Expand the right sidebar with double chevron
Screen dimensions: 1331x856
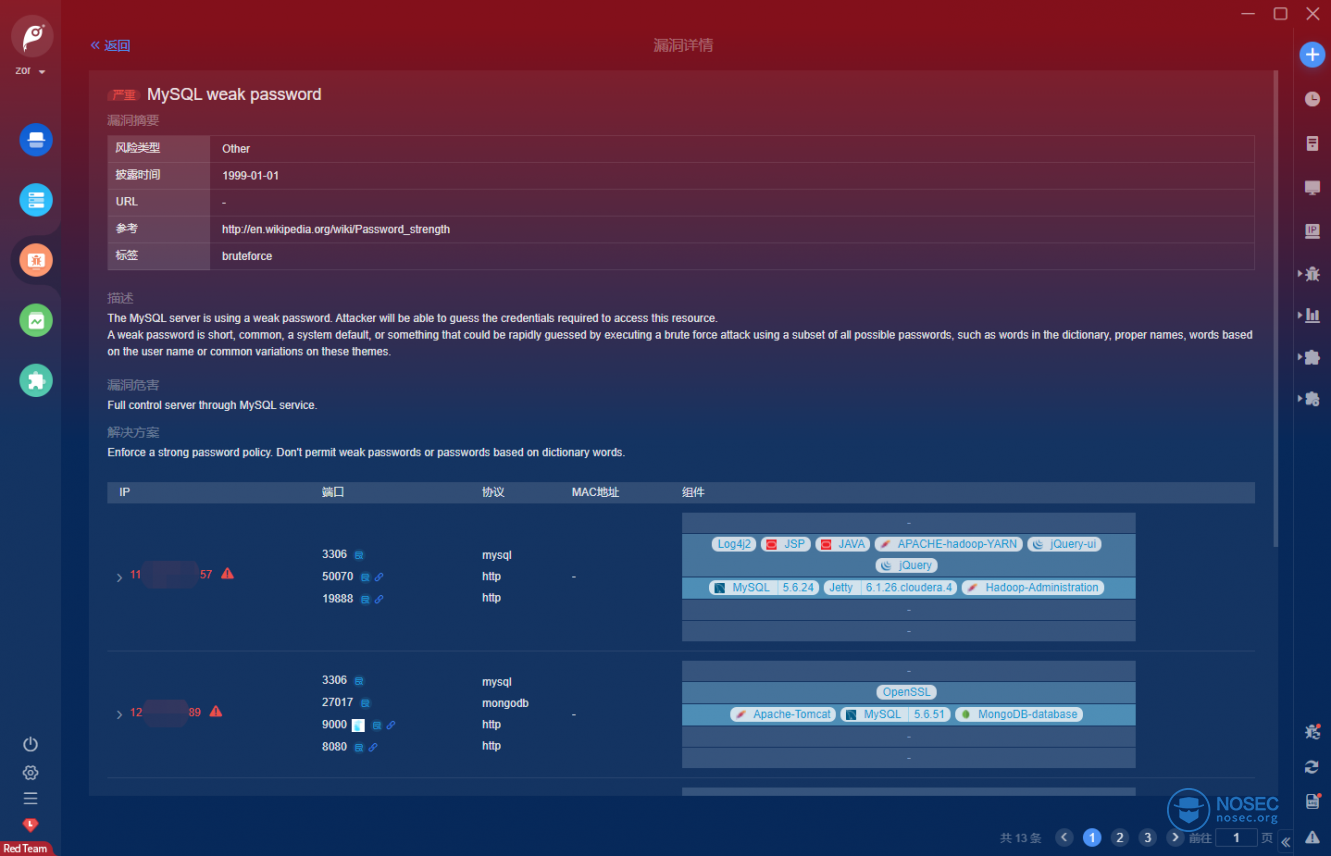[1286, 842]
